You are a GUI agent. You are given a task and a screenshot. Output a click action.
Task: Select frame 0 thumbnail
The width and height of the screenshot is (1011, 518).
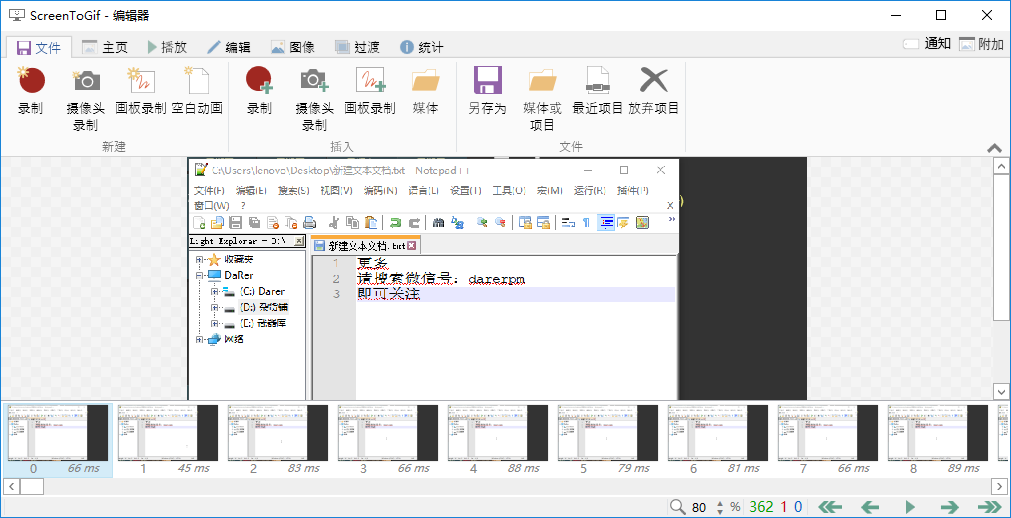[x=57, y=432]
